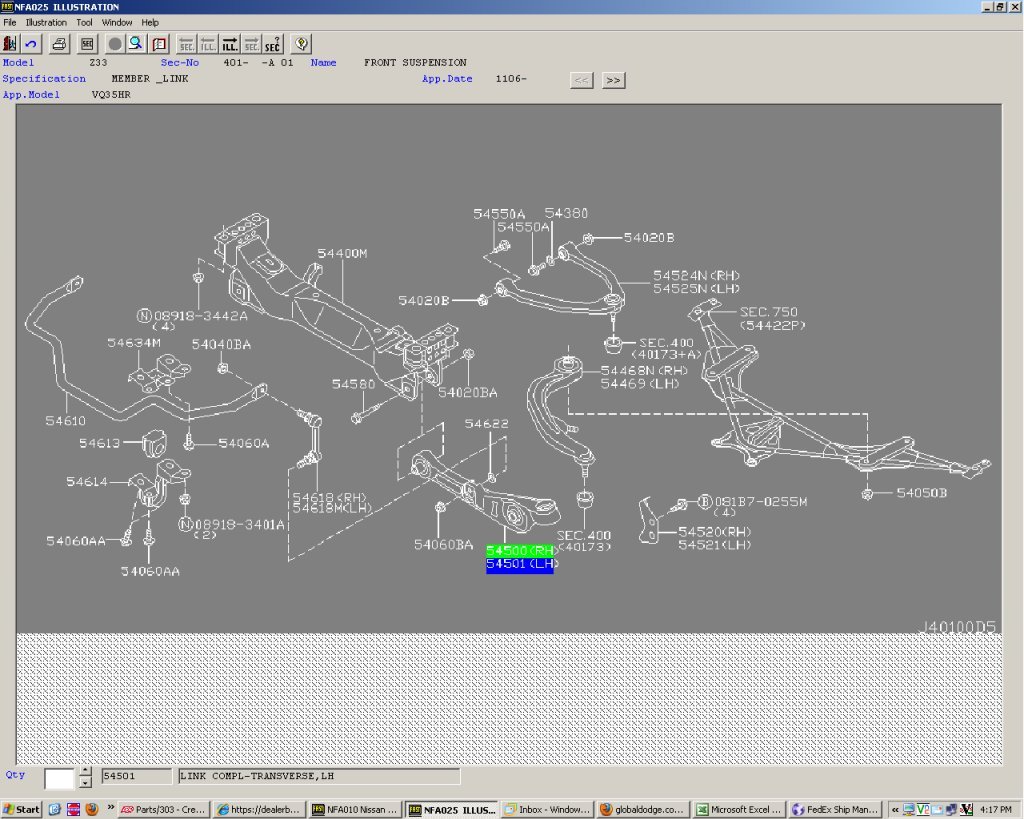Launch Firefox from the Quick Launch bar

91,809
